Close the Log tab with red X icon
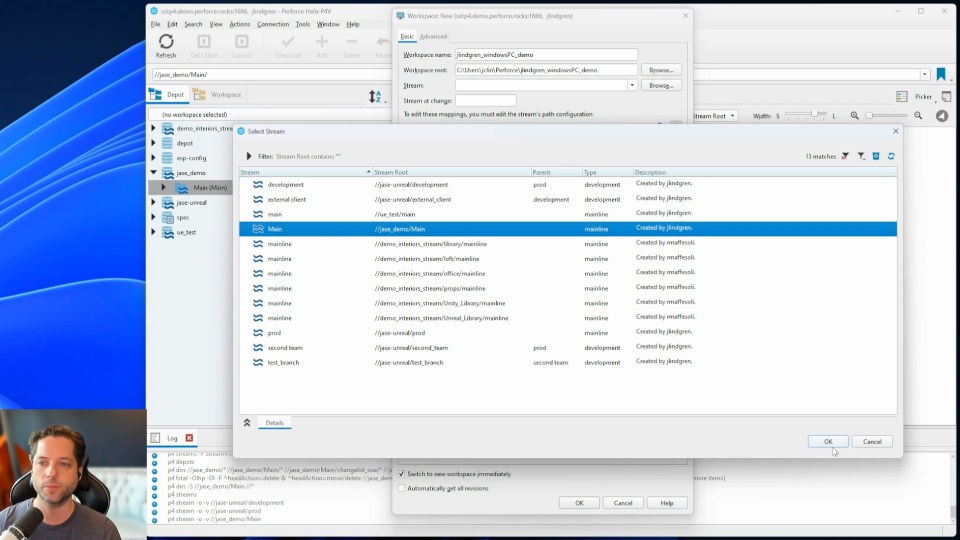Screen dimensions: 960x540 [189, 438]
